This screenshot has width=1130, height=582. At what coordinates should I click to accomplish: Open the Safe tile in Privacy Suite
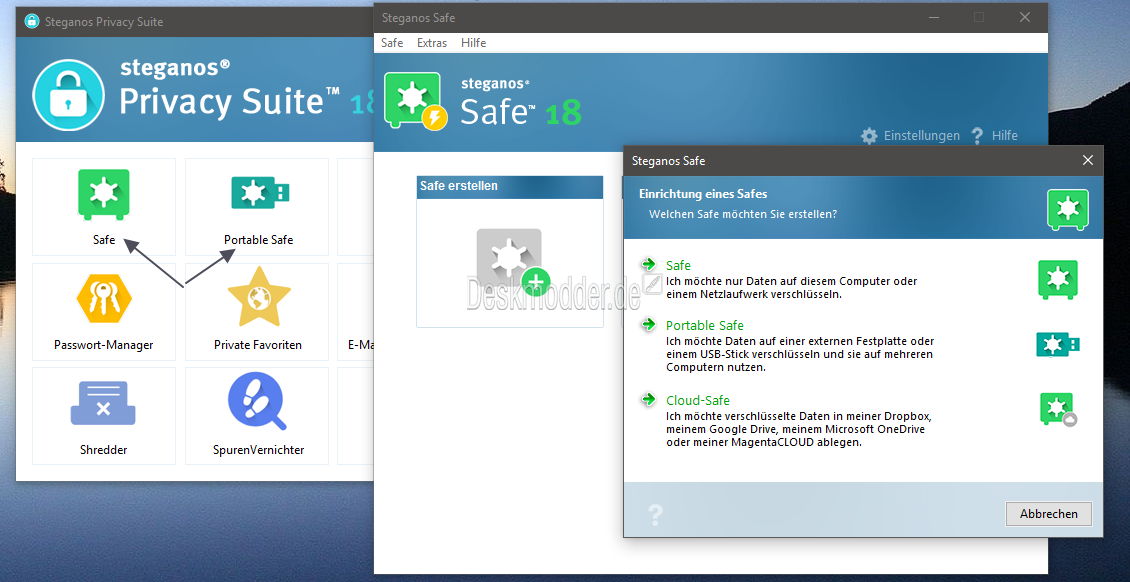click(104, 207)
